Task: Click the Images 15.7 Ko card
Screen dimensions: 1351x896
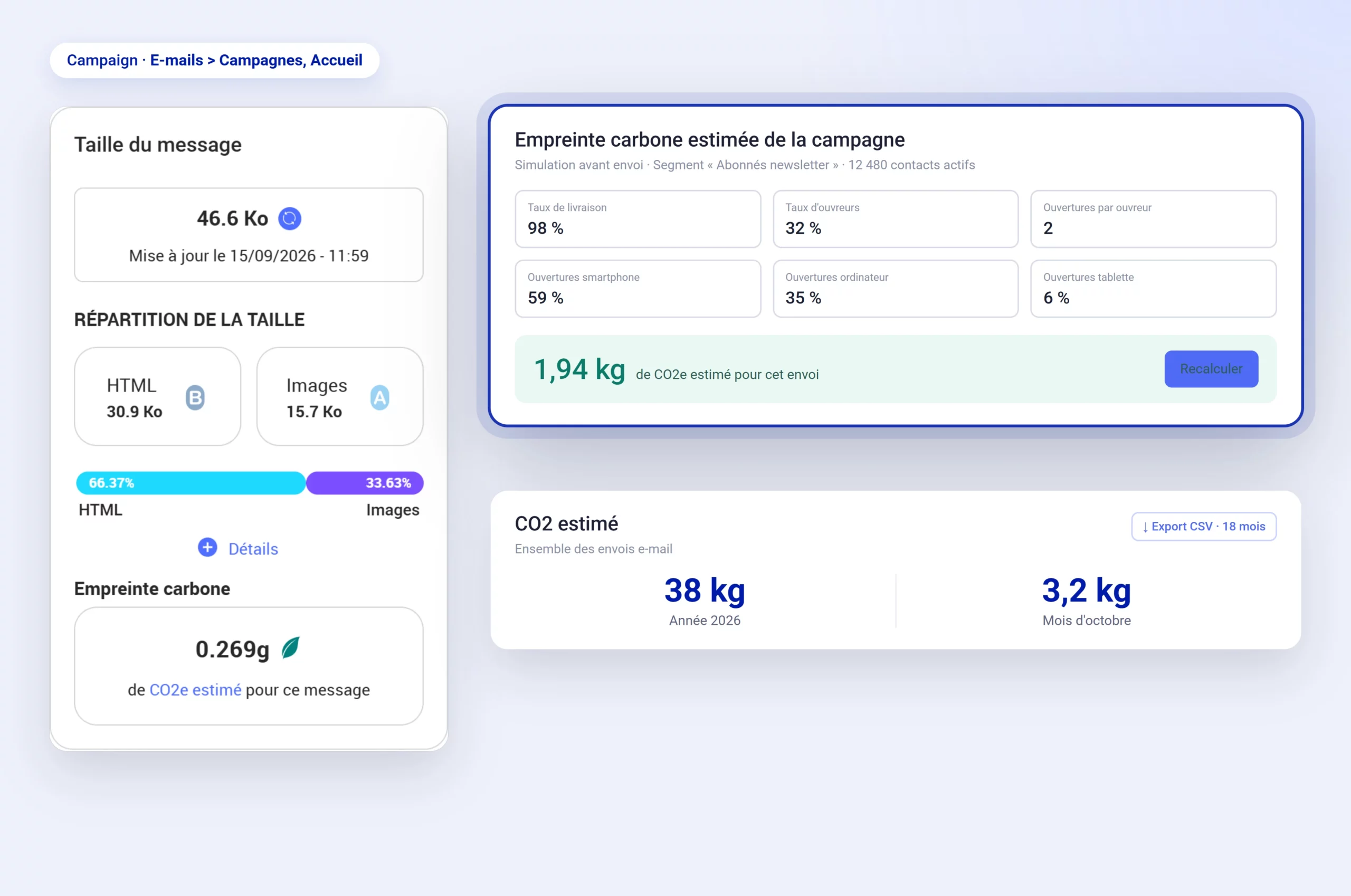Action: 339,396
